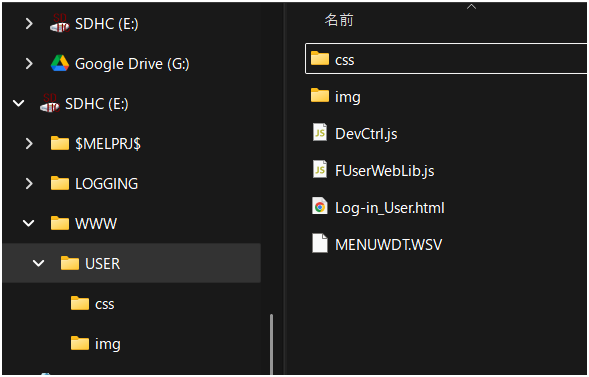Click the img folder icon in navigation tree
The height and width of the screenshot is (377, 589).
coord(80,343)
